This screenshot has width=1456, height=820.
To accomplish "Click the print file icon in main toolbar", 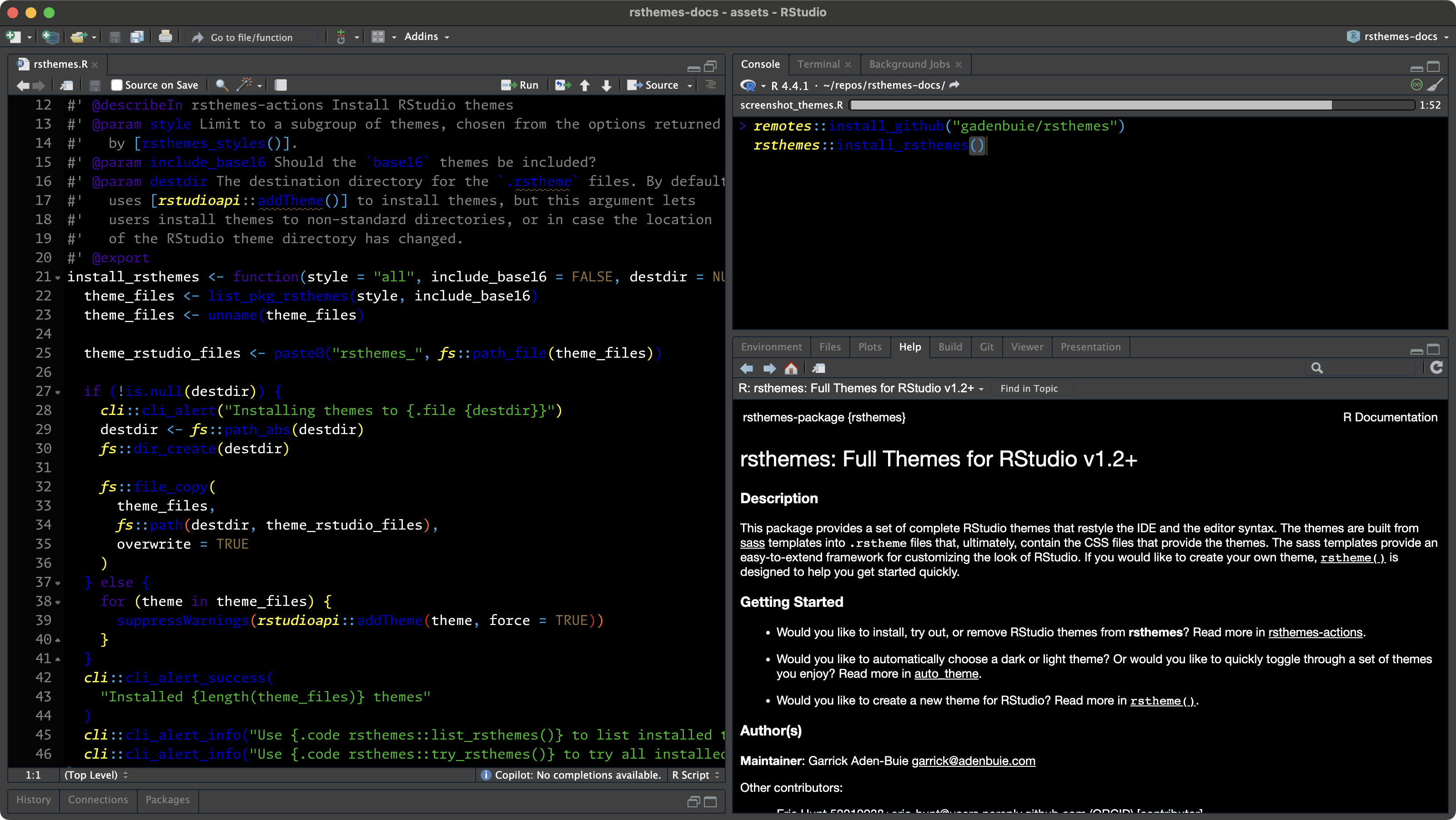I will pos(165,37).
